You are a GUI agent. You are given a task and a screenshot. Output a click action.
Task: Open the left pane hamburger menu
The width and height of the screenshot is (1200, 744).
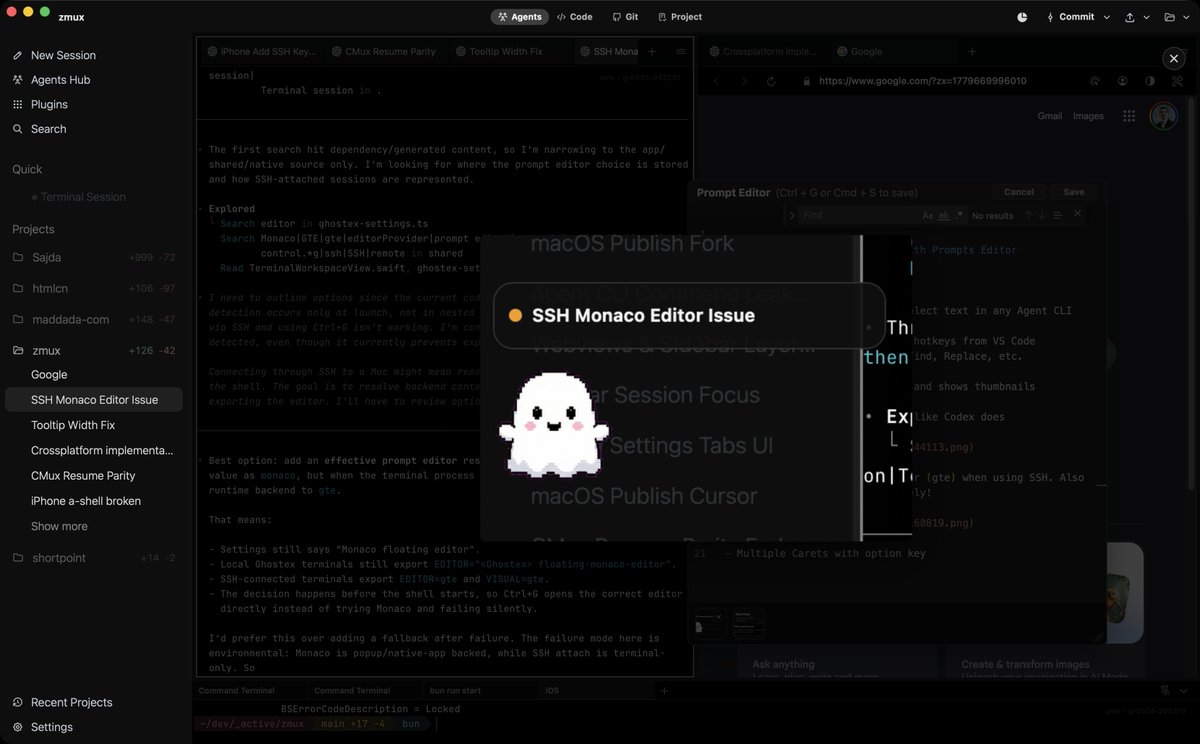(681, 51)
